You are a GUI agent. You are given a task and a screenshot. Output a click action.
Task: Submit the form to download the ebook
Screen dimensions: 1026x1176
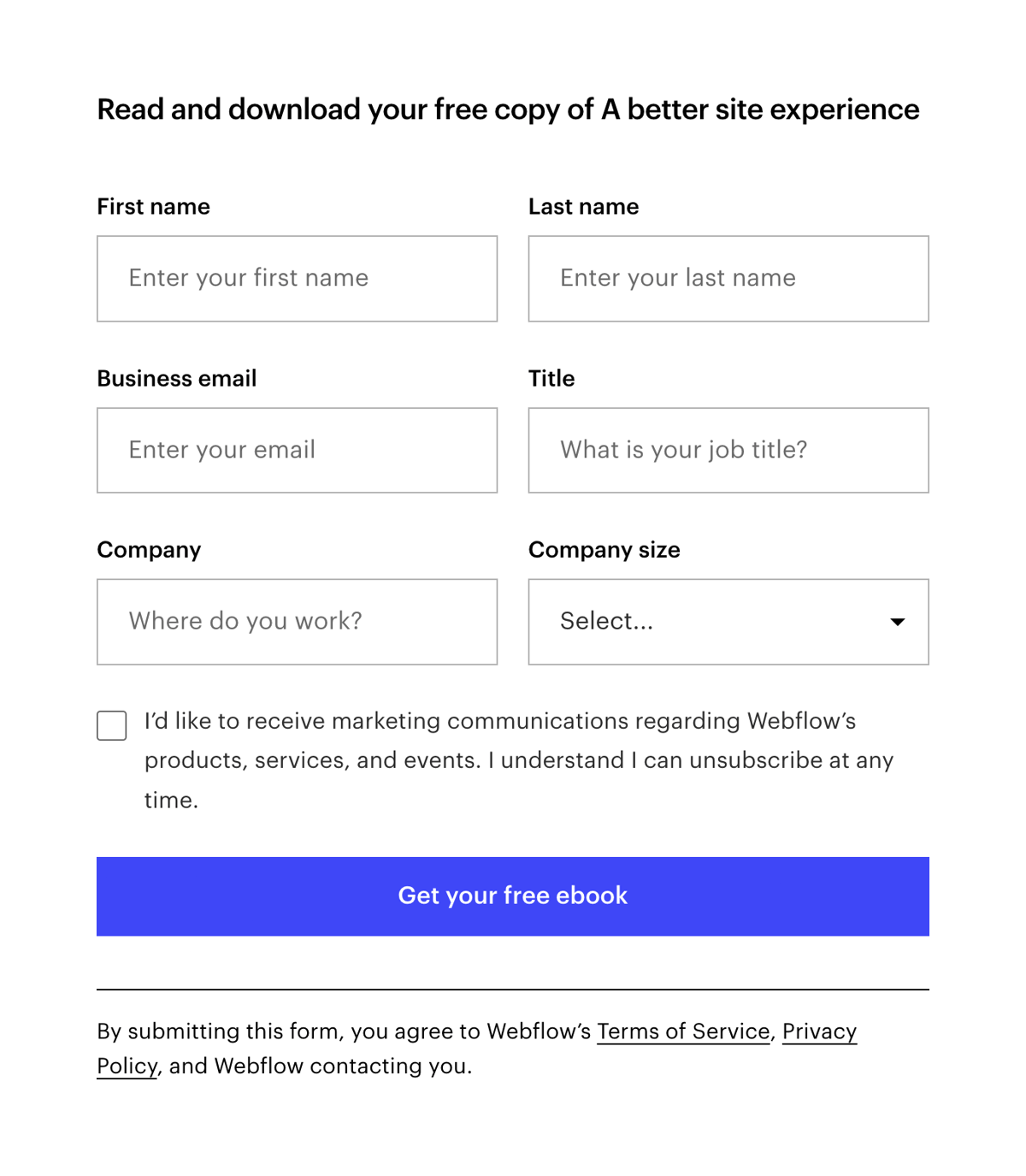click(x=512, y=895)
